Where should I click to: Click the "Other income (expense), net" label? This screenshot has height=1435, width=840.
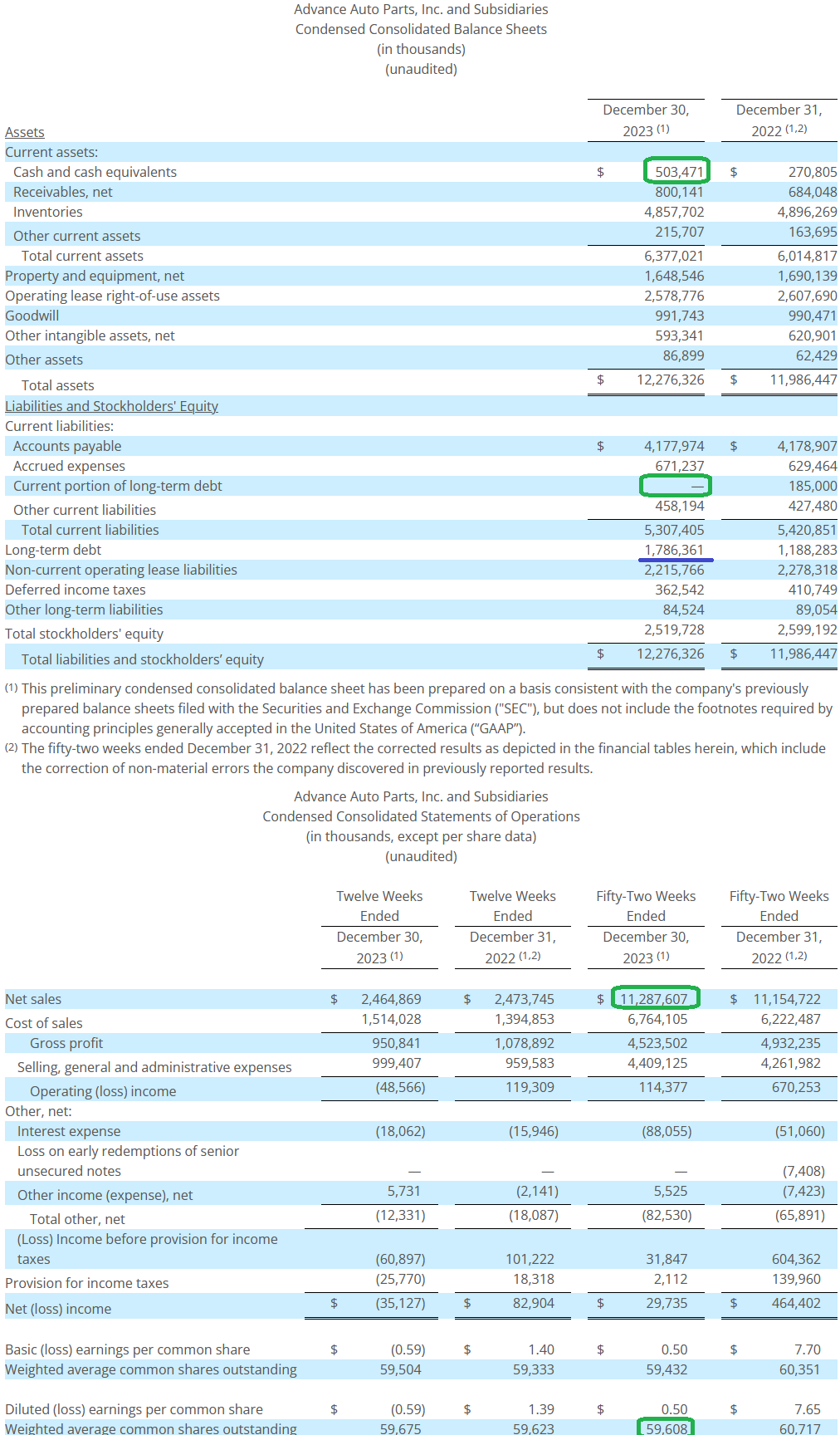pos(105,1195)
